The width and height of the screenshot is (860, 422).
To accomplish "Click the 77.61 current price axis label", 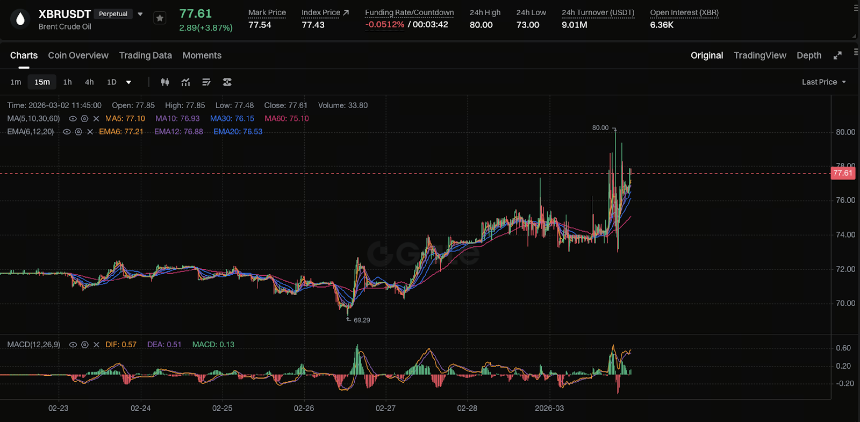I will 843,173.
